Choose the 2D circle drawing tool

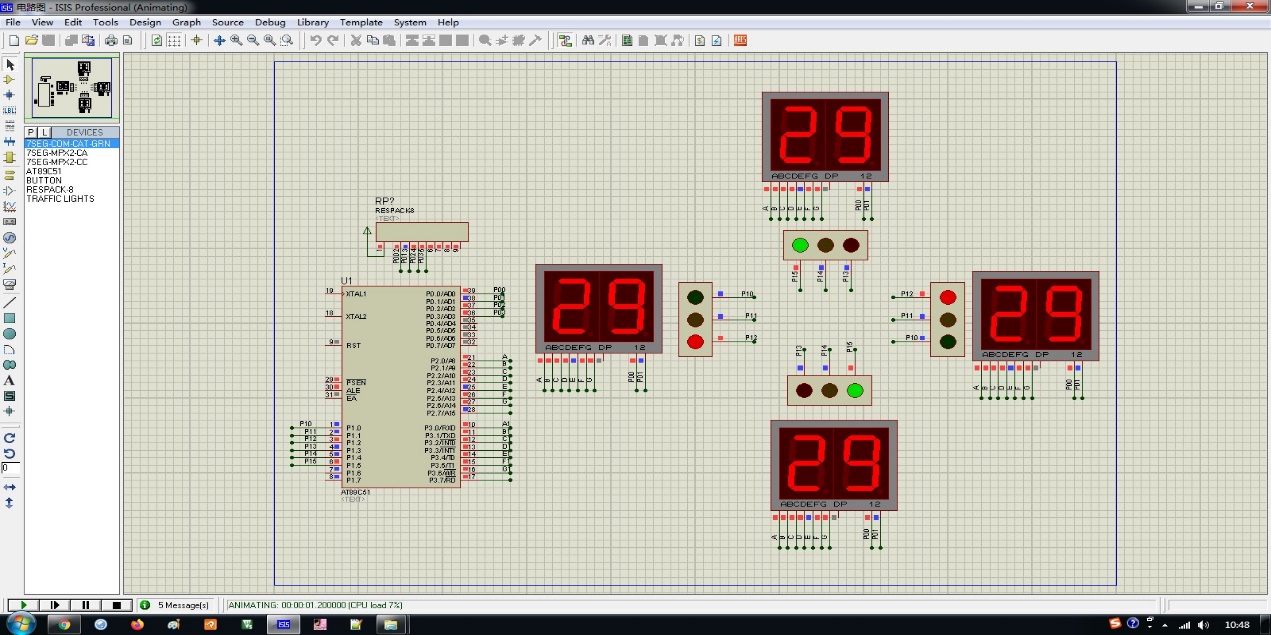[10, 333]
